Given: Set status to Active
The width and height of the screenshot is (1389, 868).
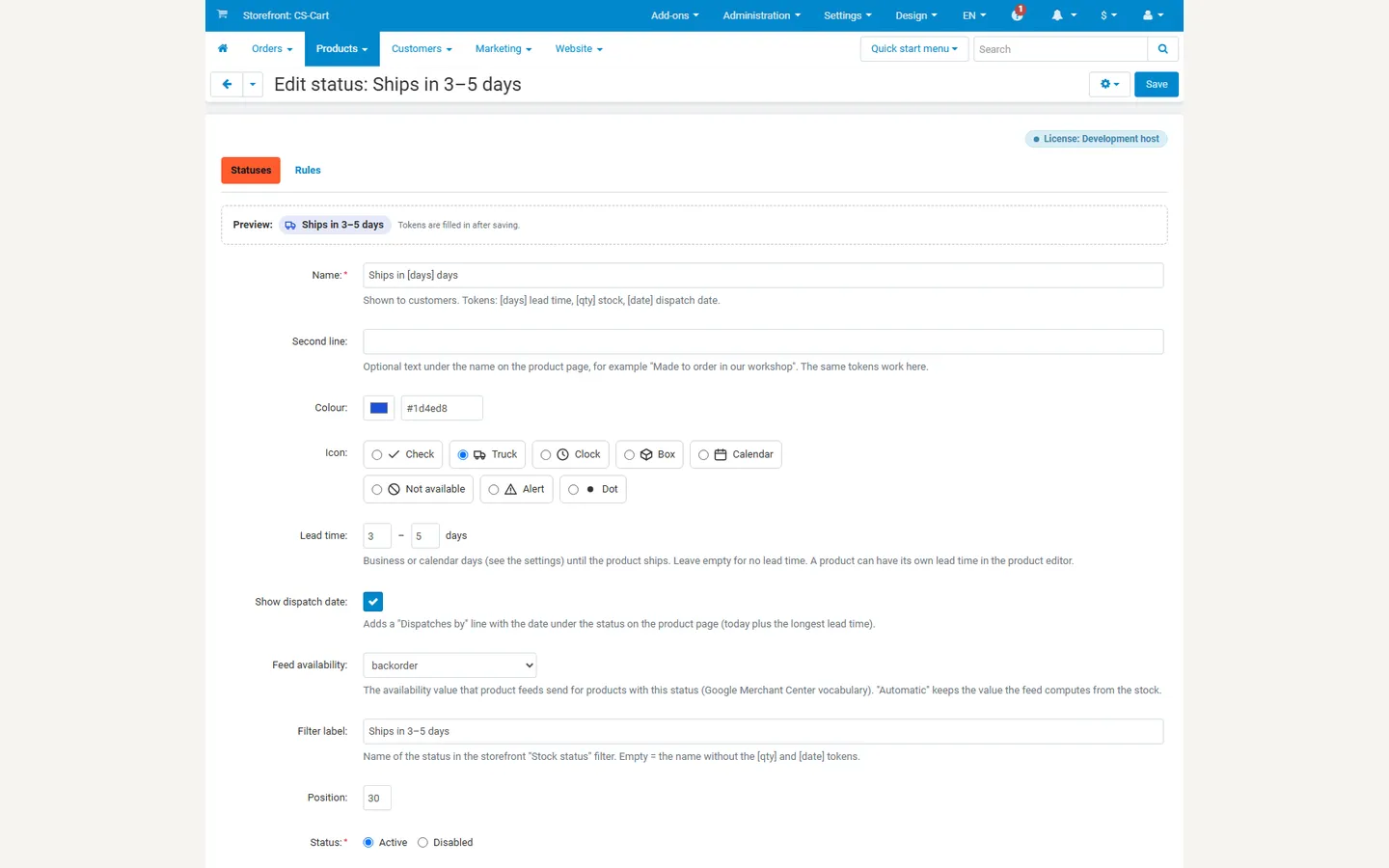Looking at the screenshot, I should point(368,843).
